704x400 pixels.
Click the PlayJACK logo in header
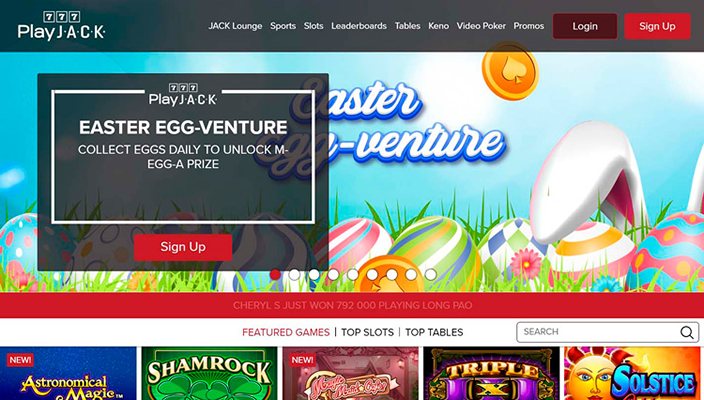pyautogui.click(x=62, y=26)
